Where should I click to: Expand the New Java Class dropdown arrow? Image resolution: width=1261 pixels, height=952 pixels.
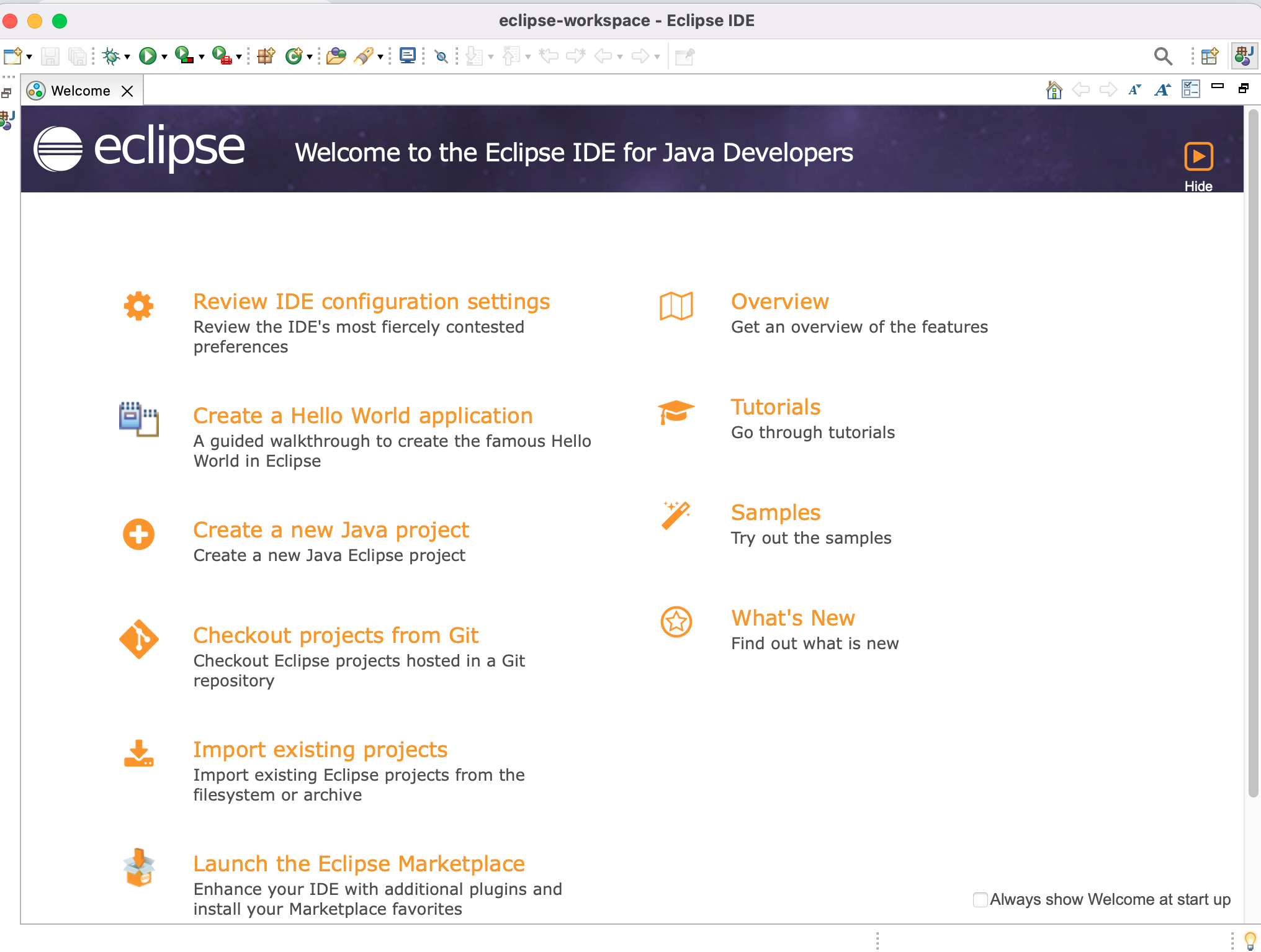pyautogui.click(x=310, y=57)
